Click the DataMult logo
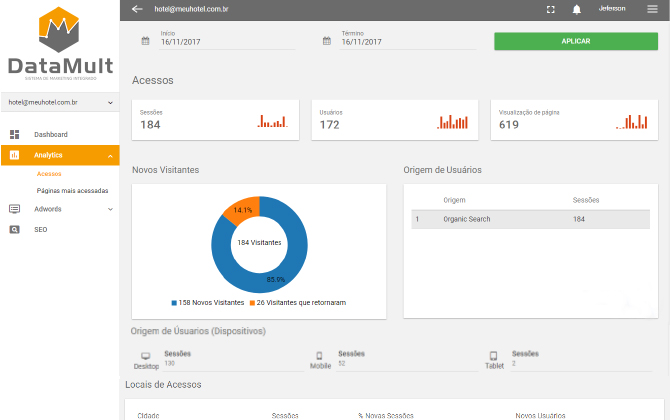 coord(60,44)
